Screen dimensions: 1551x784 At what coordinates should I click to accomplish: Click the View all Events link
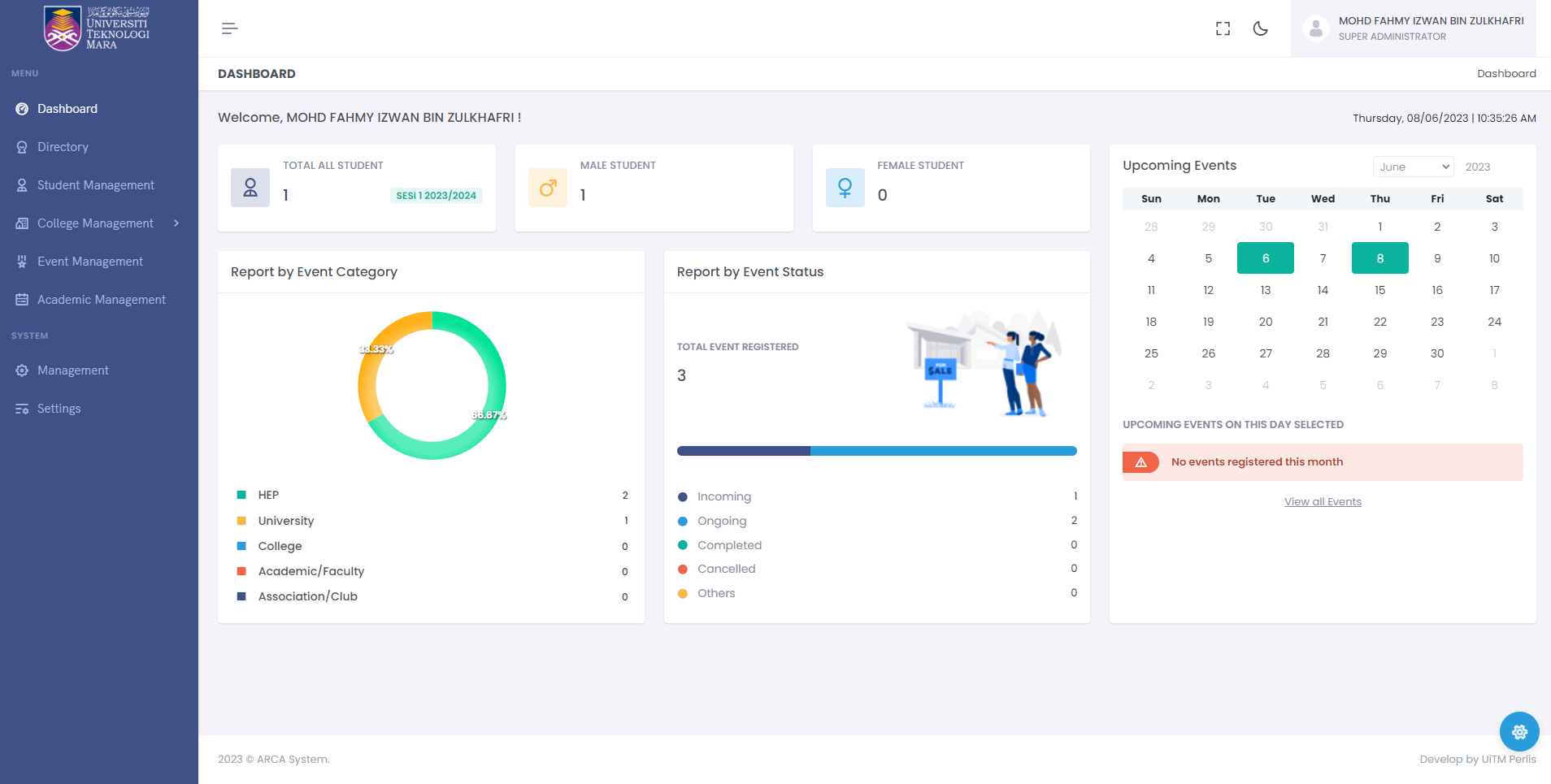[x=1323, y=502]
